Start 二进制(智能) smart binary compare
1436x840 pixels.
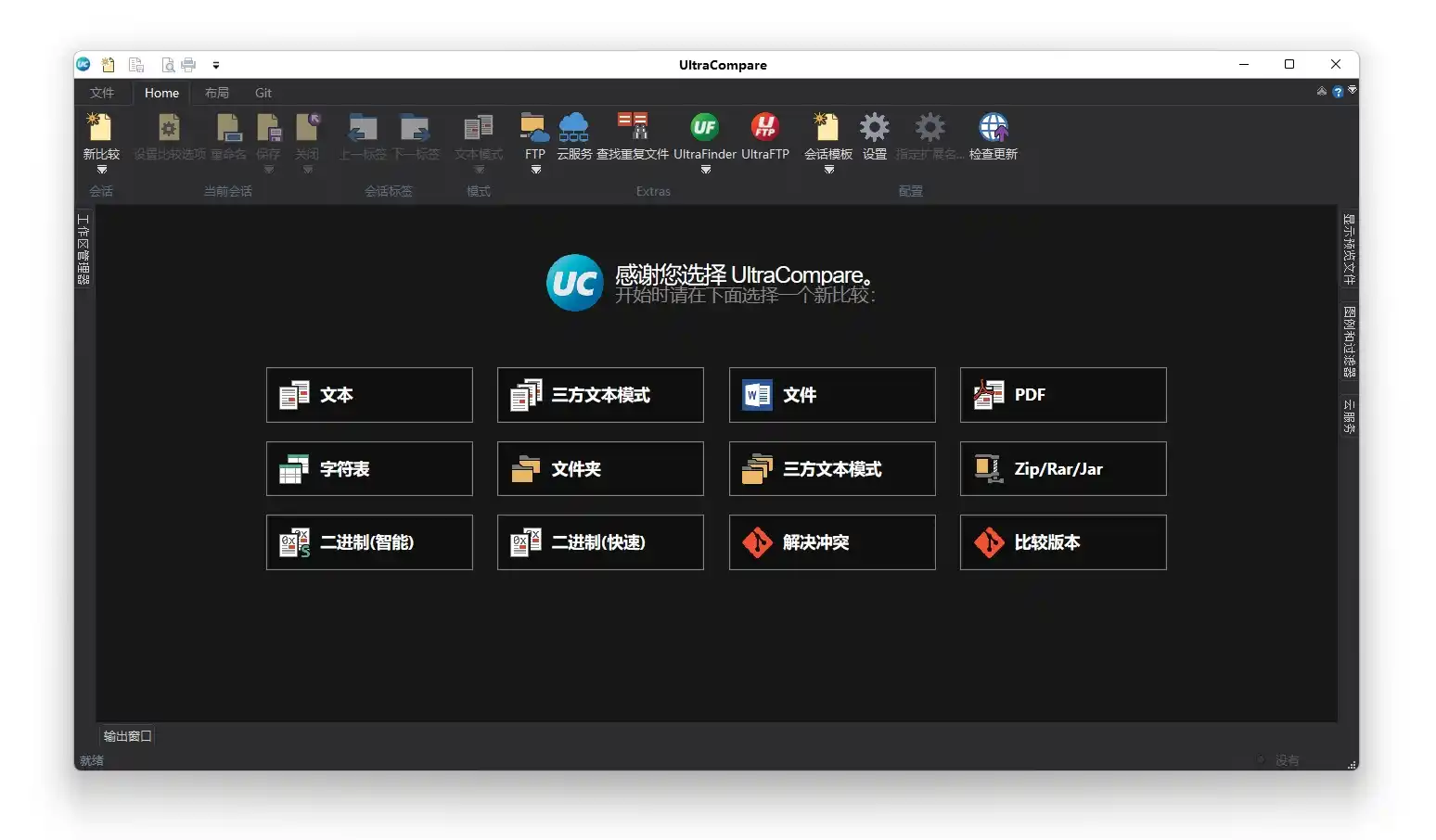pos(369,542)
